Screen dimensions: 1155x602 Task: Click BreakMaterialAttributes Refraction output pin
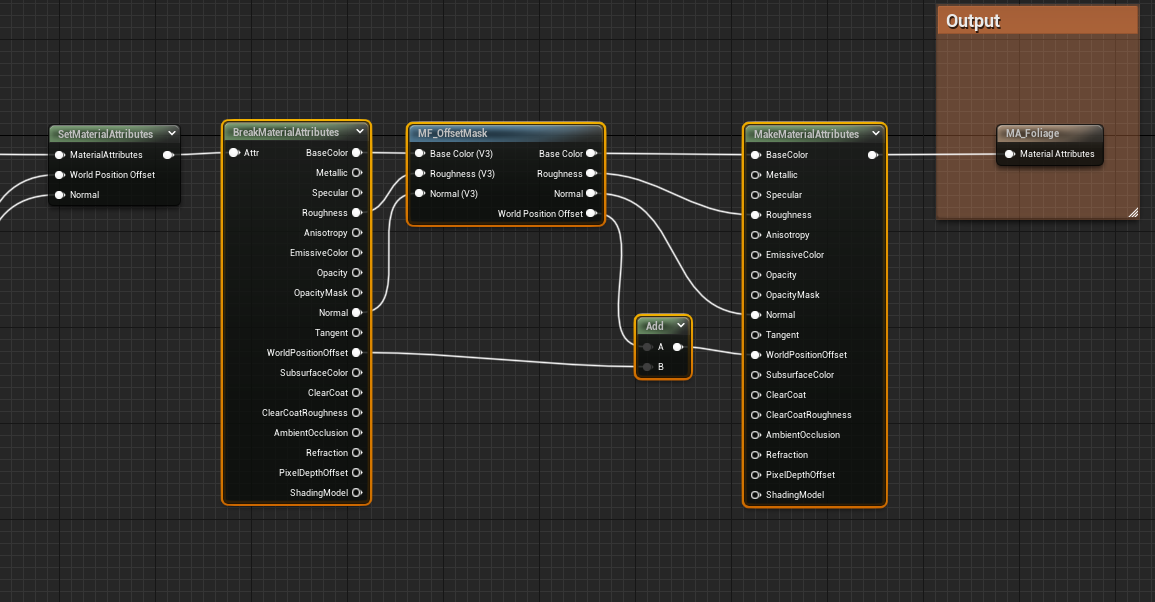(357, 452)
